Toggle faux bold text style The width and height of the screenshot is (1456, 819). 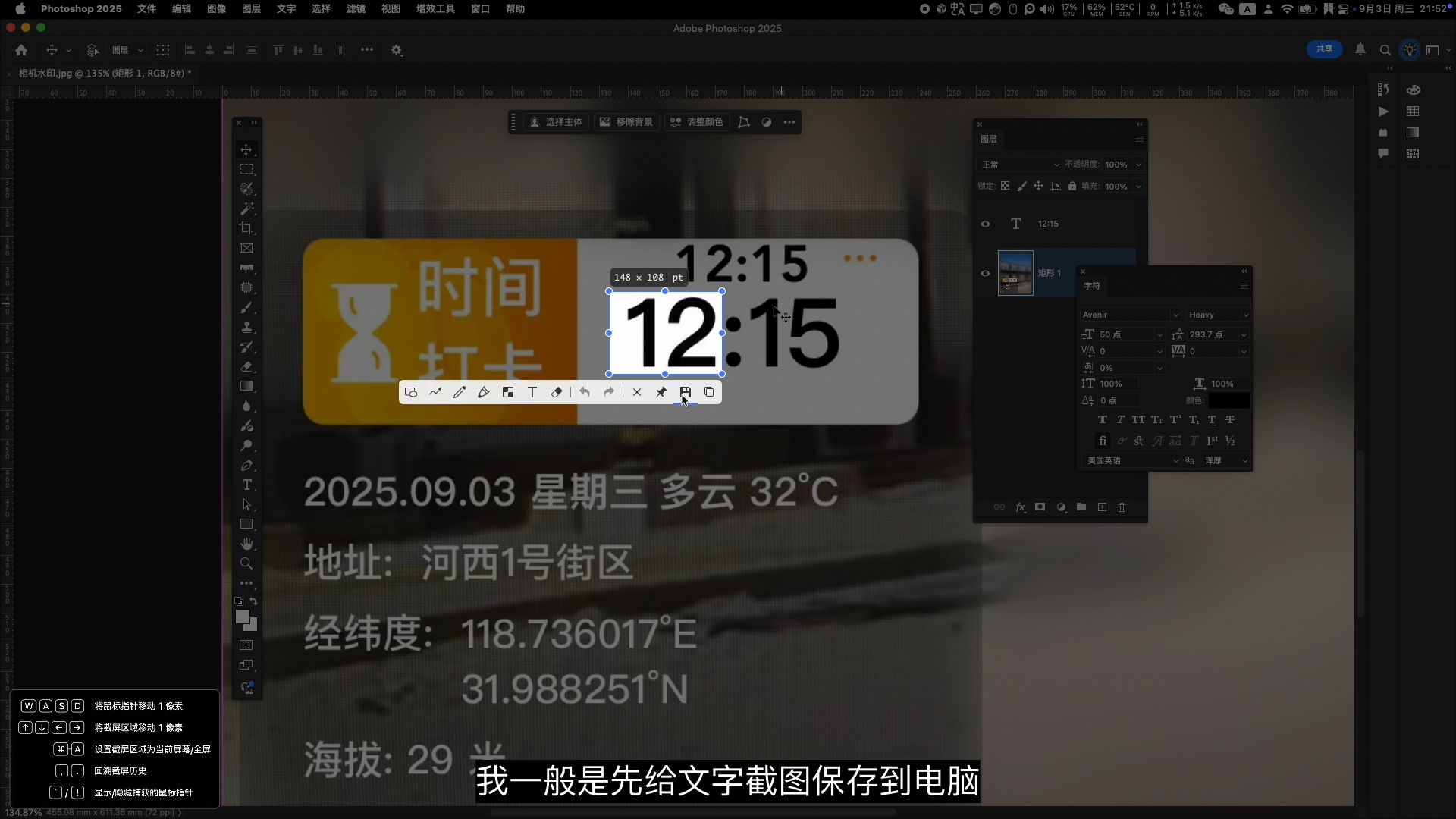(1102, 419)
